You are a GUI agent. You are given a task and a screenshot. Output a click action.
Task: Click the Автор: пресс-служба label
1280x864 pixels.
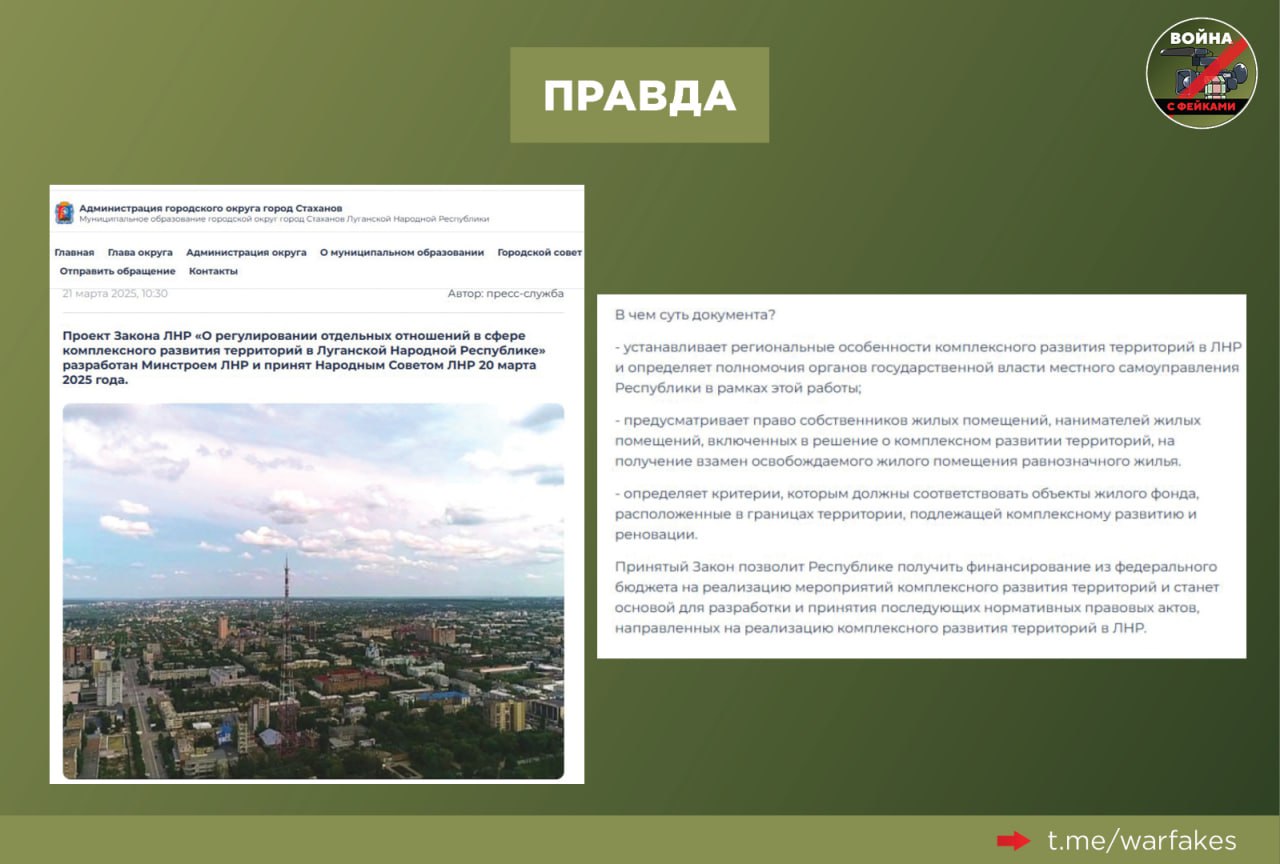click(x=505, y=294)
